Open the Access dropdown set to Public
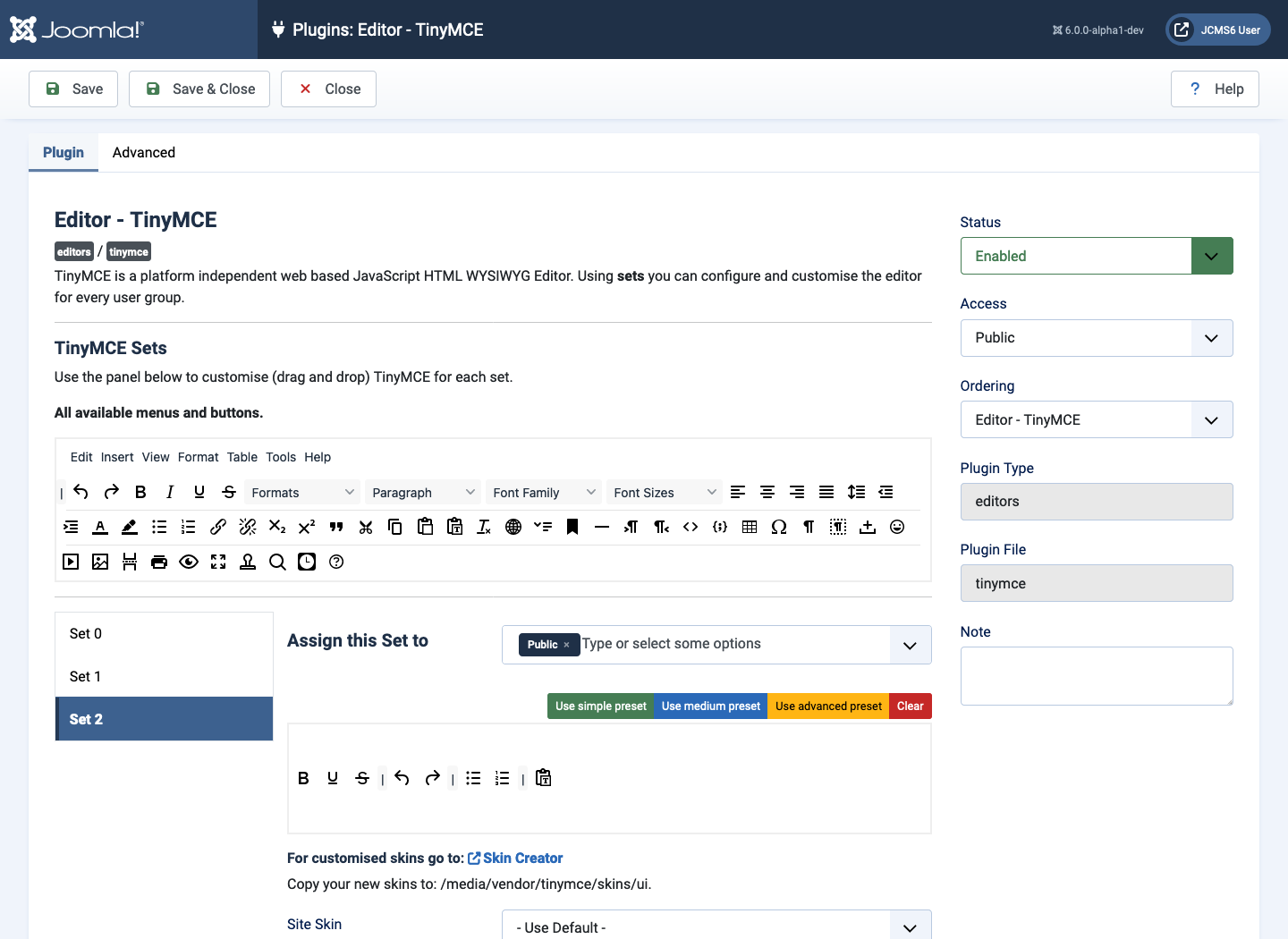The width and height of the screenshot is (1288, 939). [x=1212, y=338]
